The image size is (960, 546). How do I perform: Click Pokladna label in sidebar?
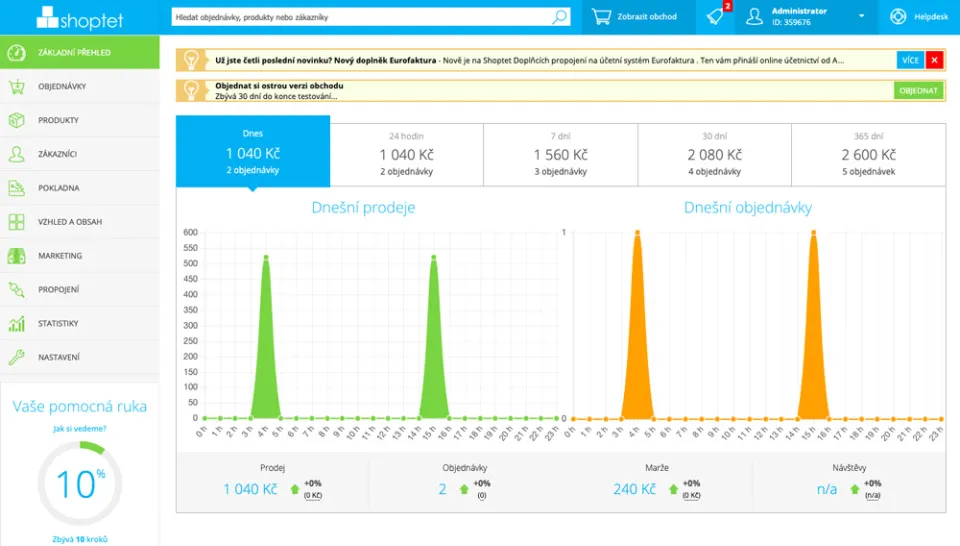59,188
